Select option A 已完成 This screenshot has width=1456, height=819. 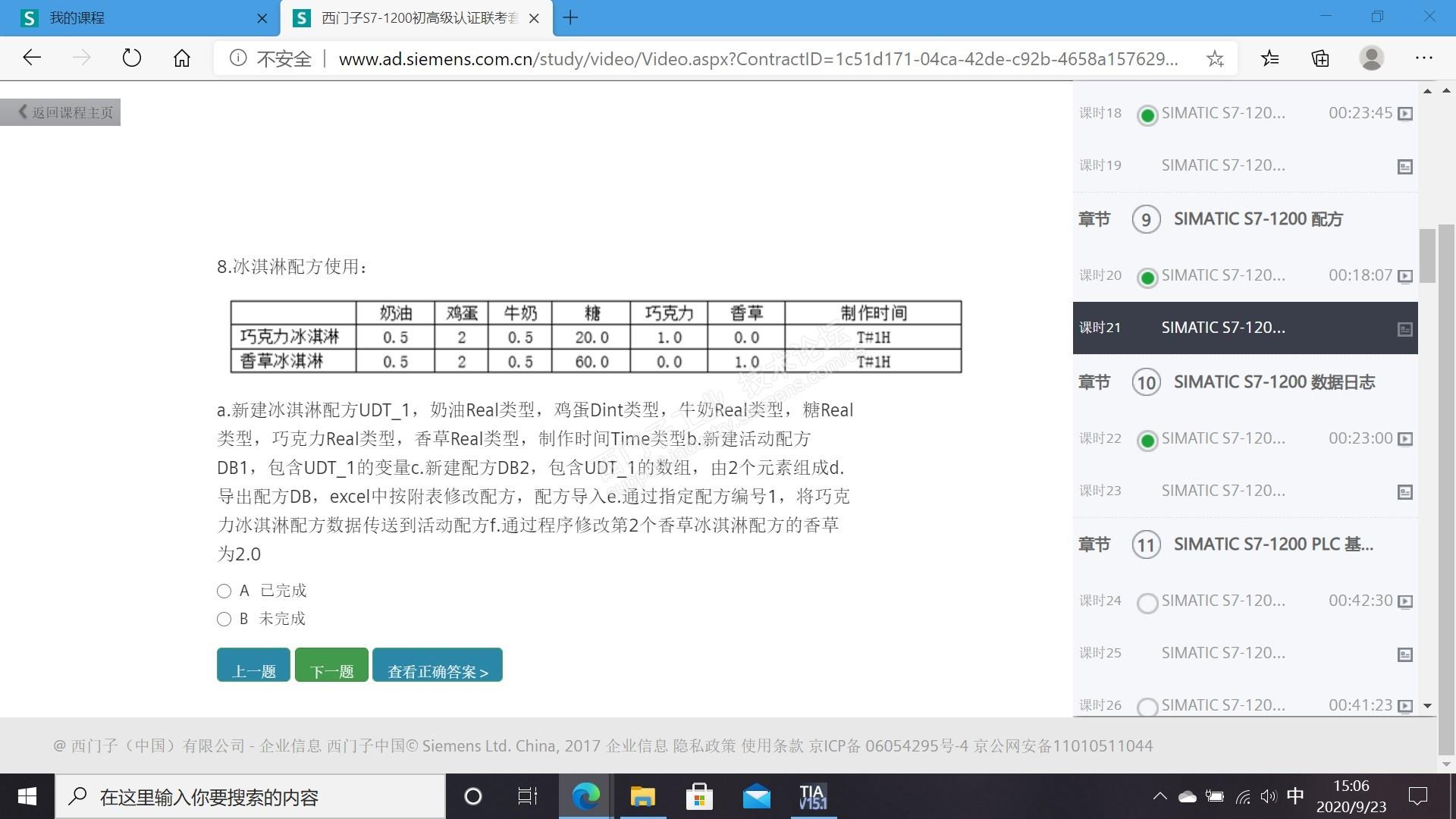click(x=224, y=591)
